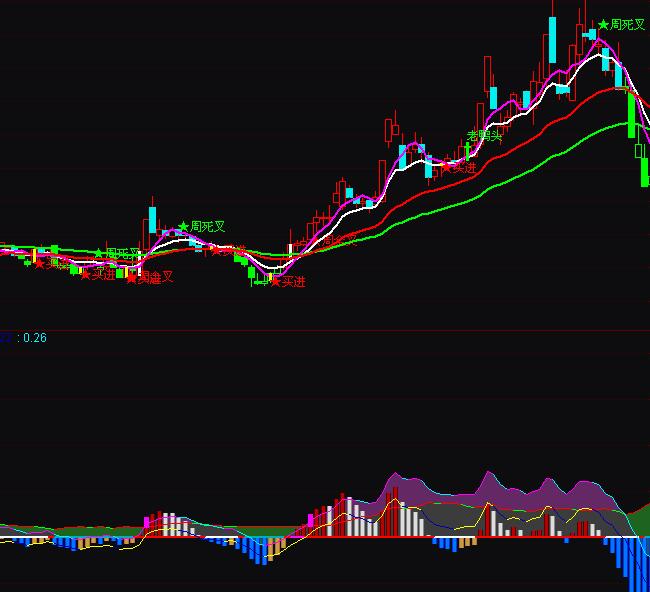This screenshot has width=650, height=592.
Task: Click the top-right 周死叉 text label
Action: click(x=627, y=24)
